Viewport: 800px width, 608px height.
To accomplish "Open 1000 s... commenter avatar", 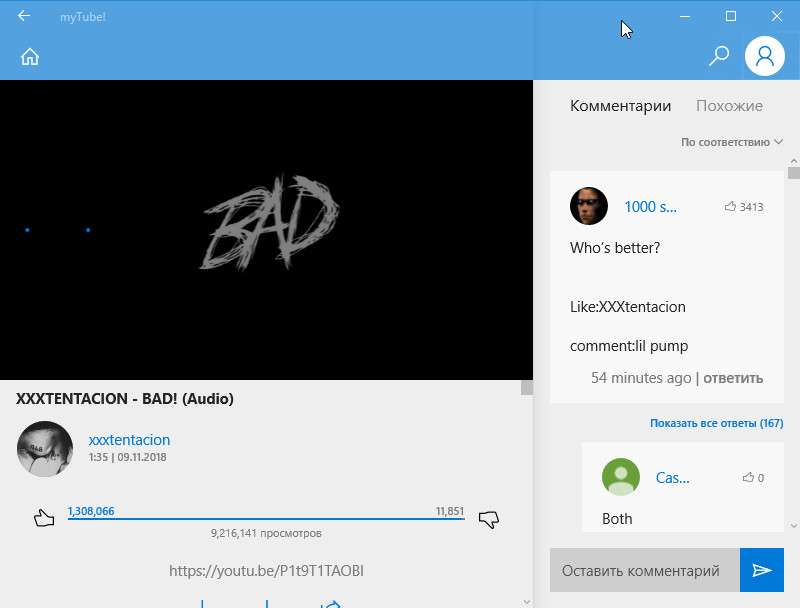I will click(589, 206).
